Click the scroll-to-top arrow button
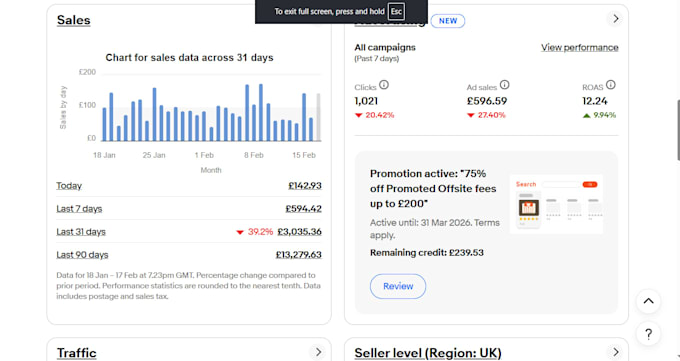This screenshot has width=680, height=361. coord(648,301)
